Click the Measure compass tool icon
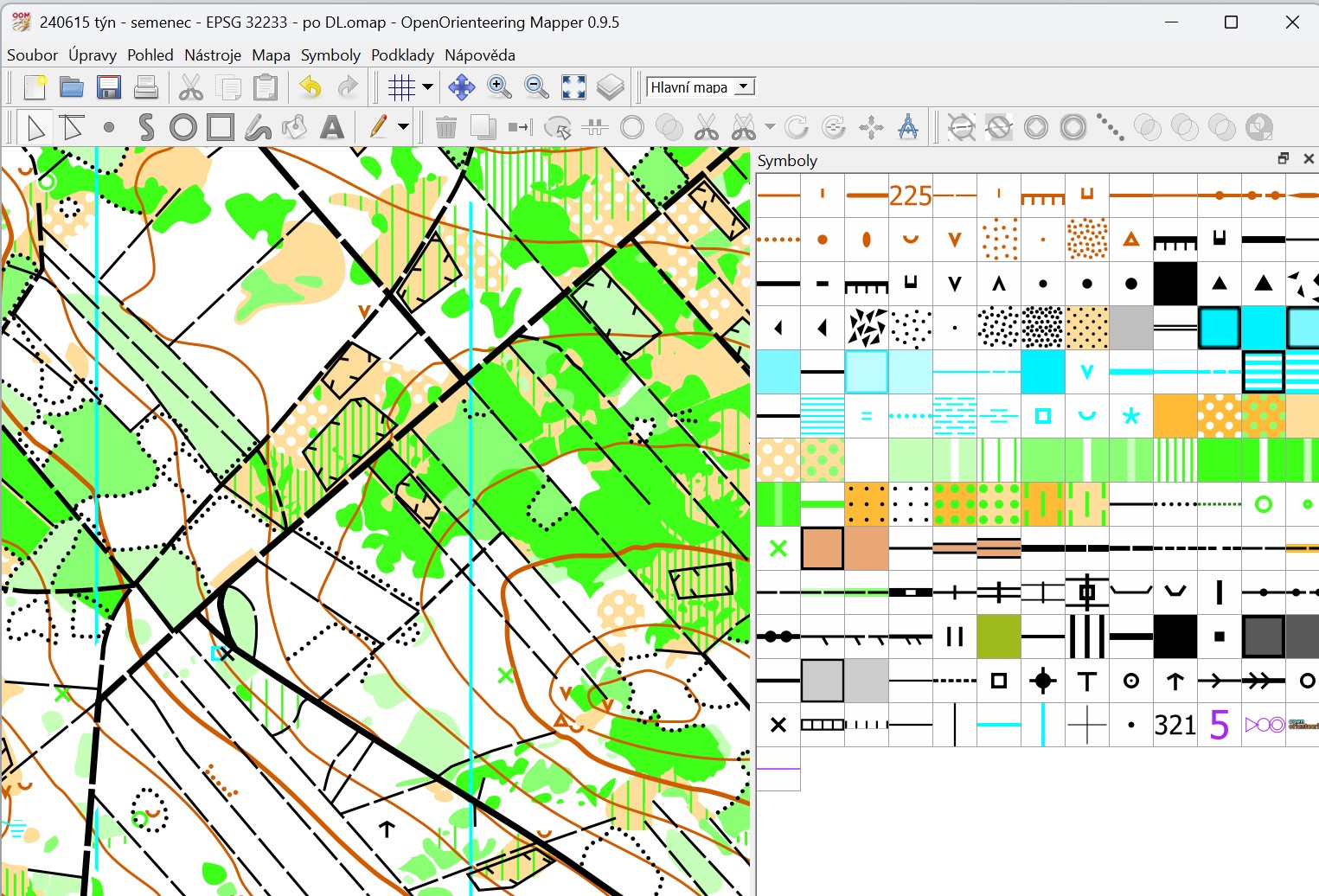 click(908, 128)
